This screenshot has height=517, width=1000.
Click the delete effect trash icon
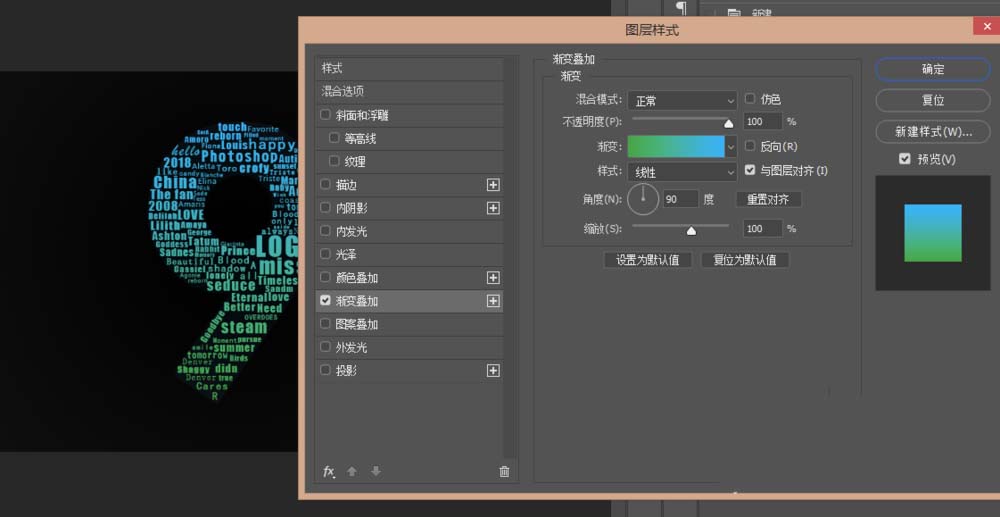pos(504,472)
